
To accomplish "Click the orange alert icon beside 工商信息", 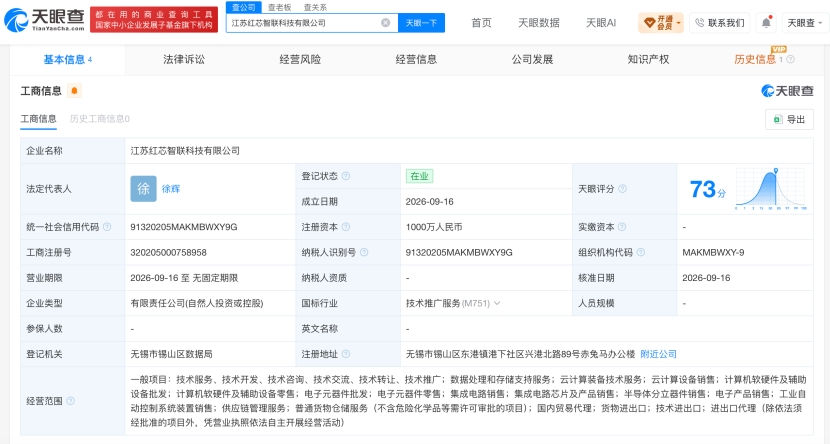I will [x=74, y=91].
